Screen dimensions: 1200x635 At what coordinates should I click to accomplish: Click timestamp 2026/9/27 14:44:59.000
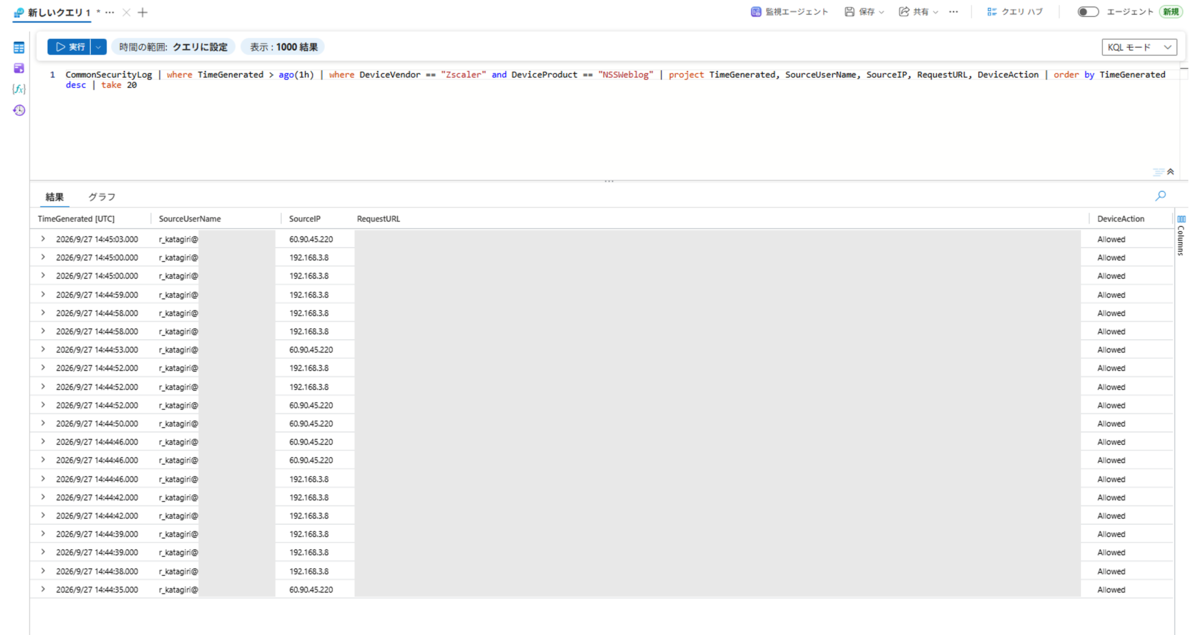(97, 294)
